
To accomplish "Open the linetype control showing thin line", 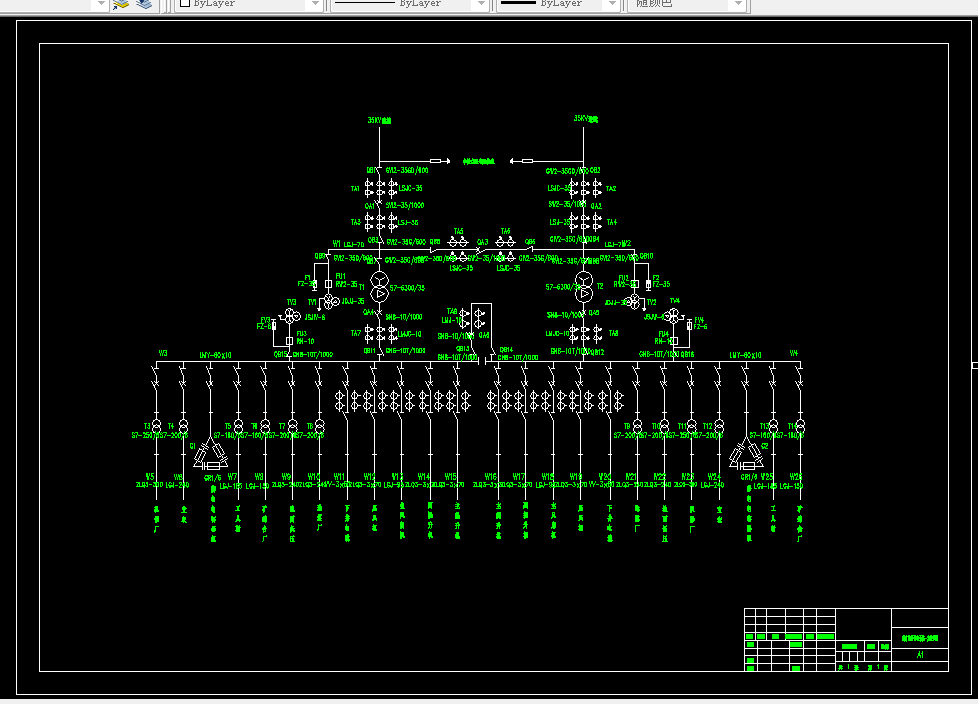I will point(409,4).
